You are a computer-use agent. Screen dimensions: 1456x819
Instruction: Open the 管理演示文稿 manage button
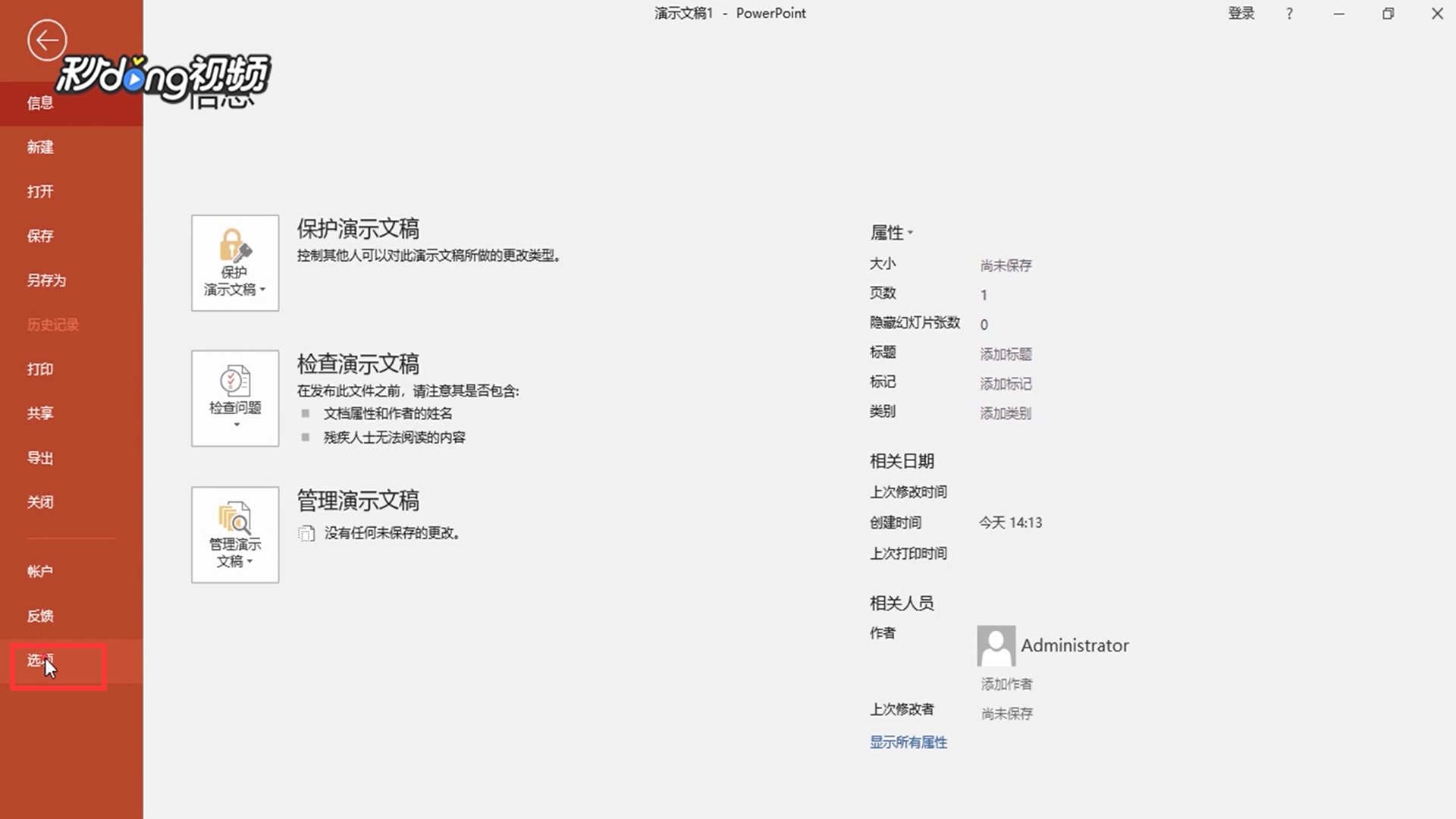tap(235, 535)
